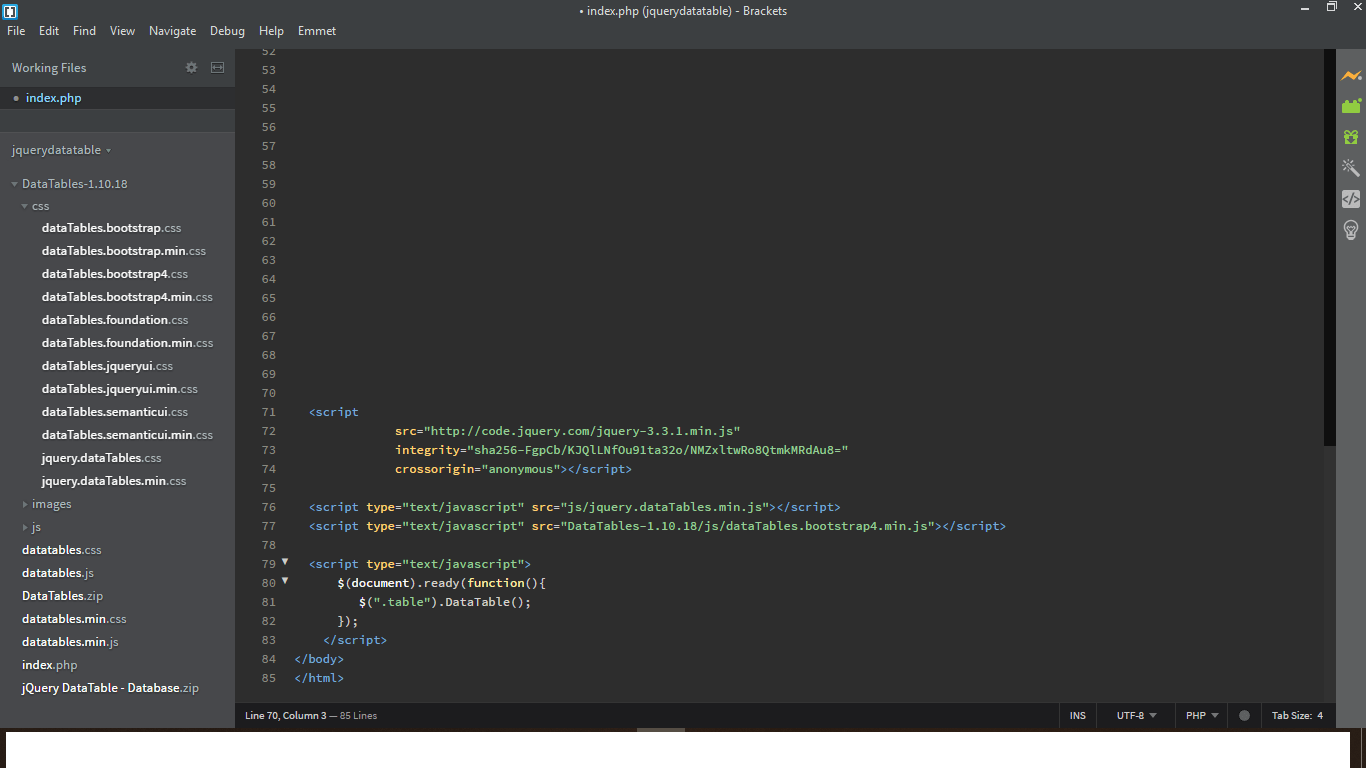This screenshot has height=768, width=1366.
Task: Toggle the code fold arrow at line 80
Action: (285, 581)
